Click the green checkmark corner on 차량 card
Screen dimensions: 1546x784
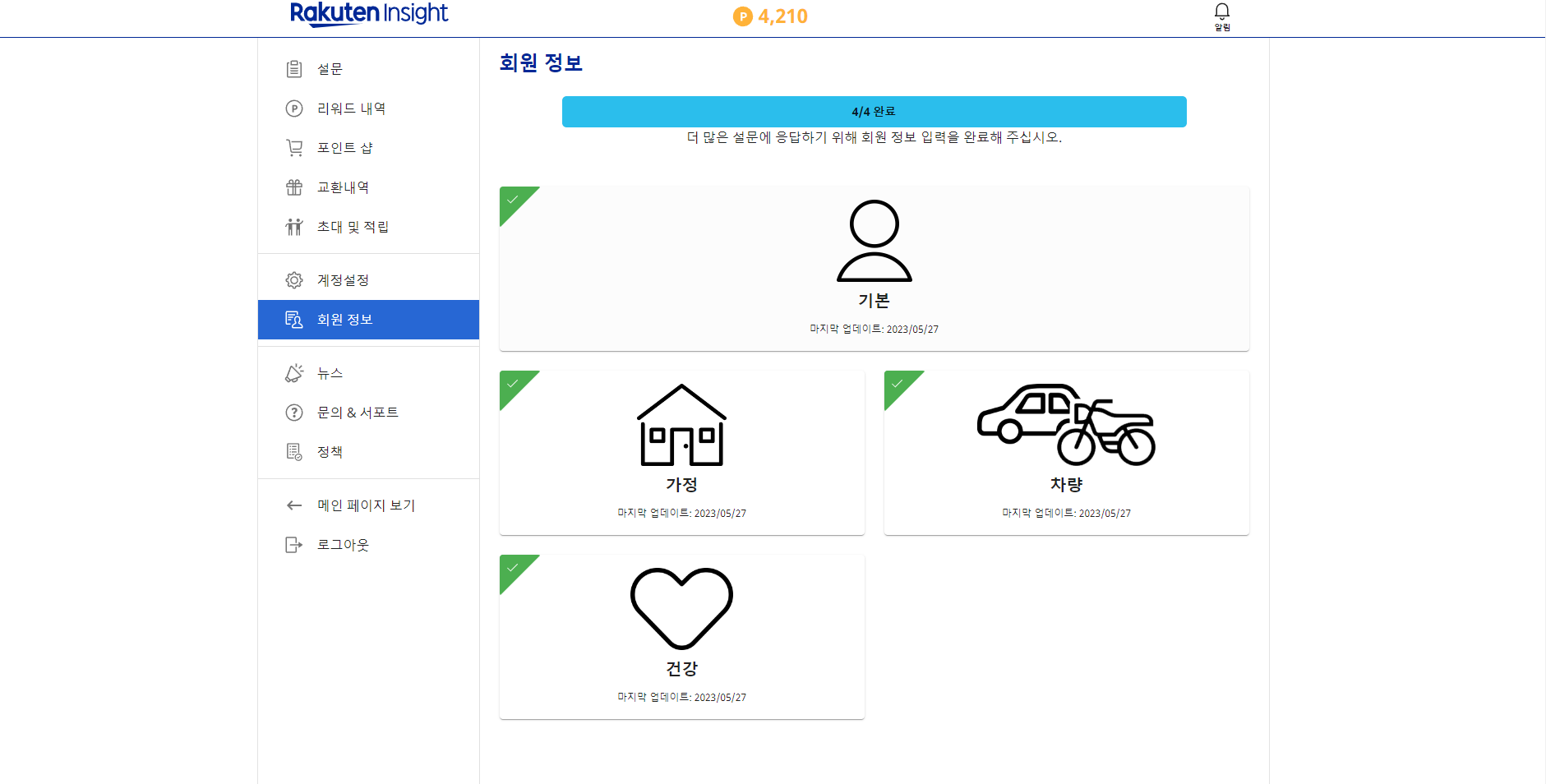click(898, 384)
